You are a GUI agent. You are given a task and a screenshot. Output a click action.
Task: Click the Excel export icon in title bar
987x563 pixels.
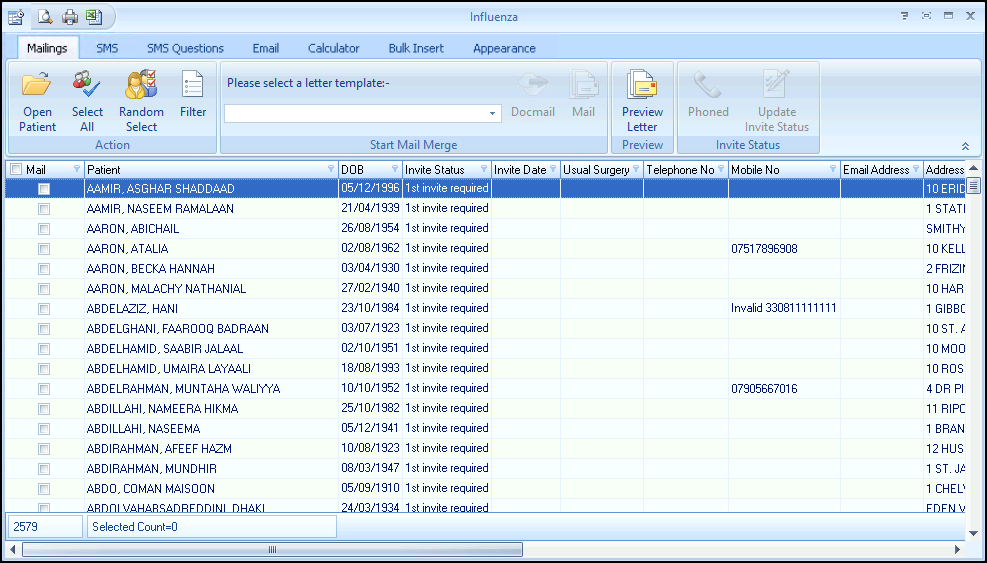[x=92, y=16]
